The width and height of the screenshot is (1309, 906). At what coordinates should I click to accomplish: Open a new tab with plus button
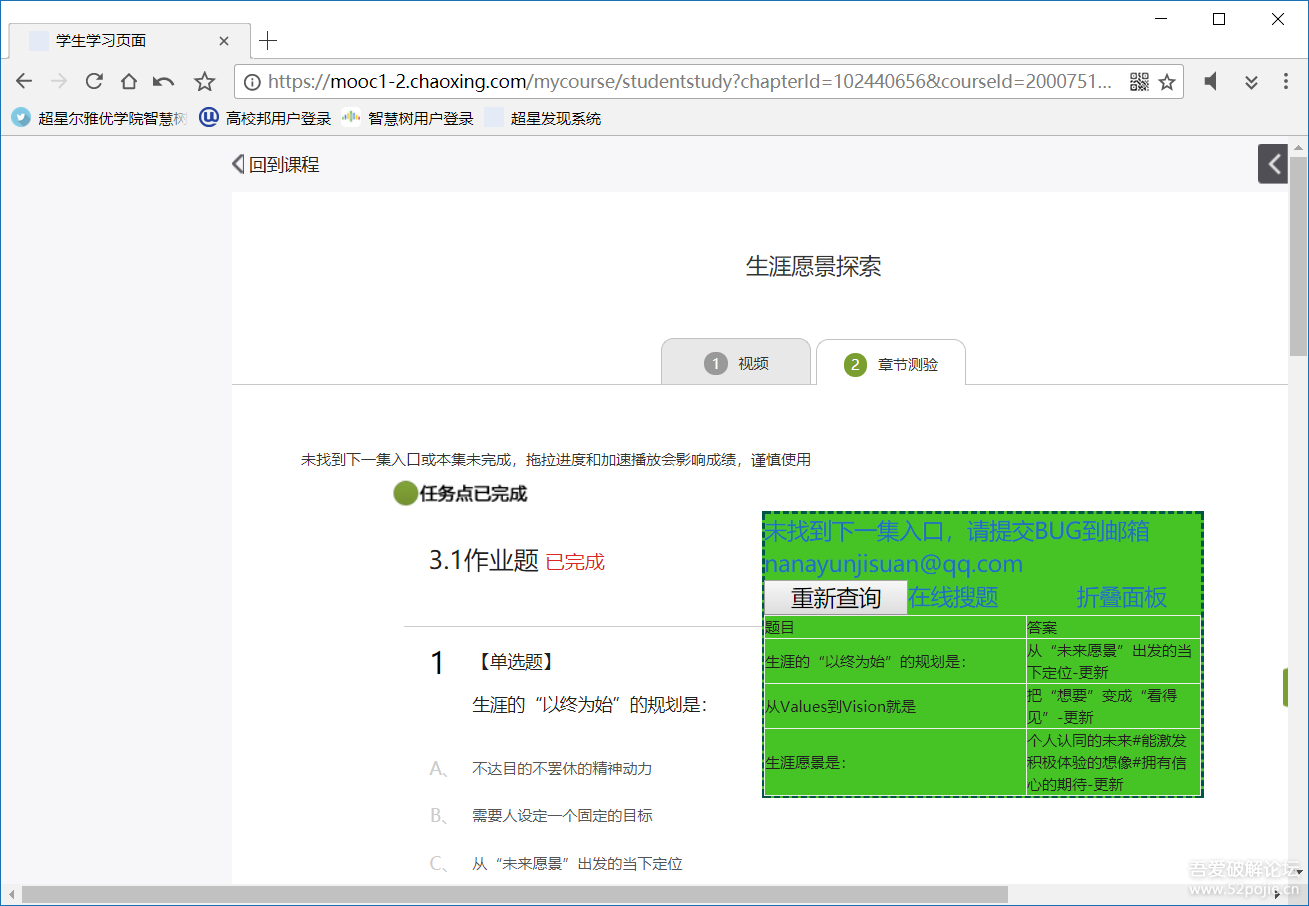click(268, 41)
